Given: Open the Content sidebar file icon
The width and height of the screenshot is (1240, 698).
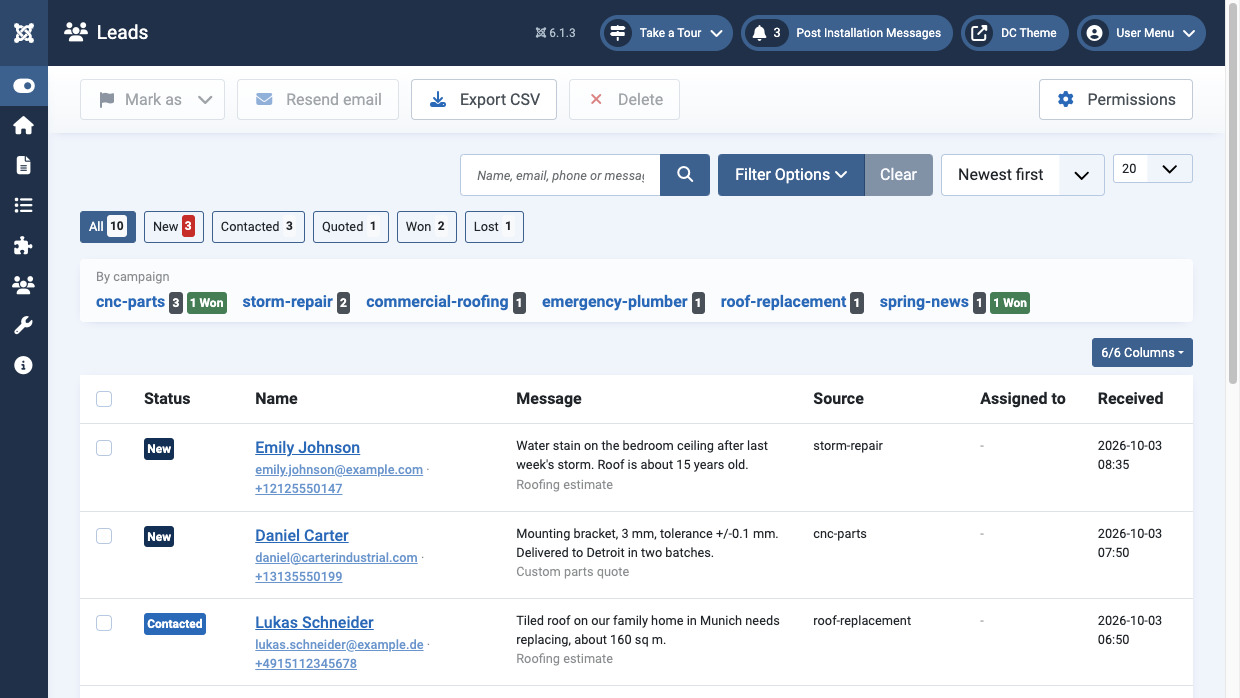Looking at the screenshot, I should click(x=24, y=166).
